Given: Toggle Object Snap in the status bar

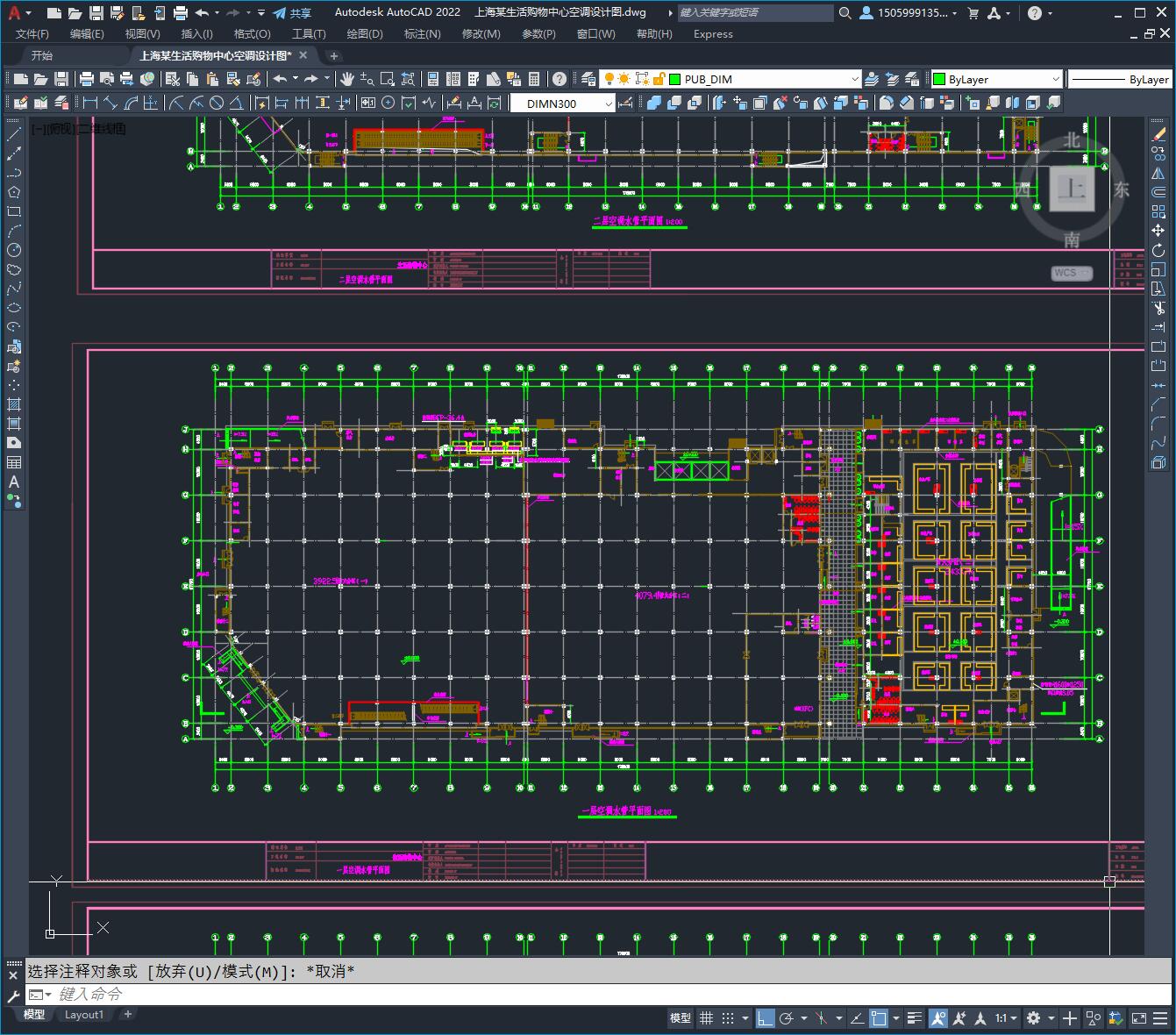Looking at the screenshot, I should point(878,1018).
